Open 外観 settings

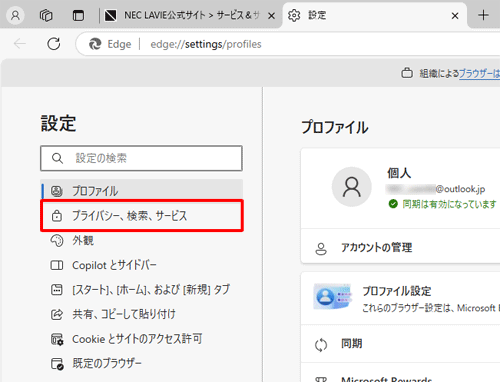coord(141,240)
